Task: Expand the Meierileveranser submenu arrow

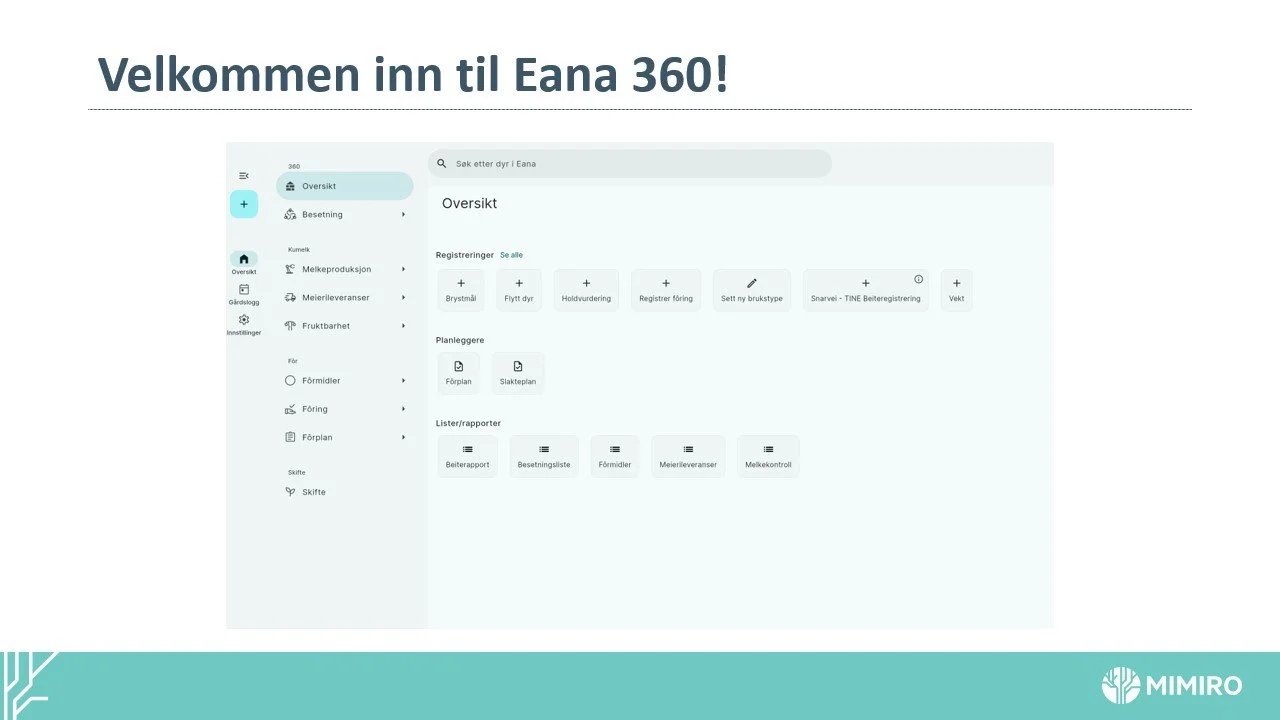Action: (x=404, y=297)
